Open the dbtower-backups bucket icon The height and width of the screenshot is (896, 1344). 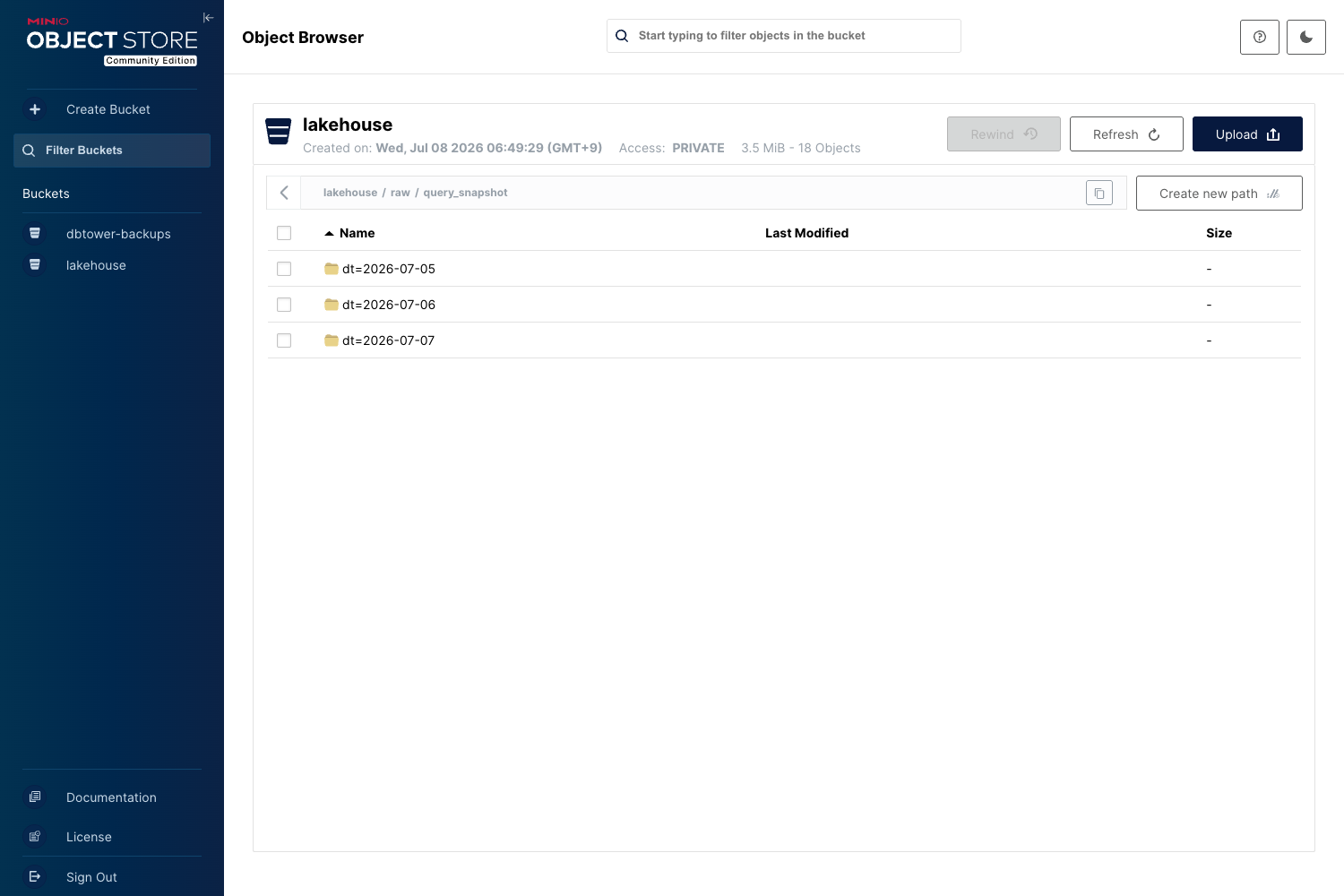tap(35, 233)
